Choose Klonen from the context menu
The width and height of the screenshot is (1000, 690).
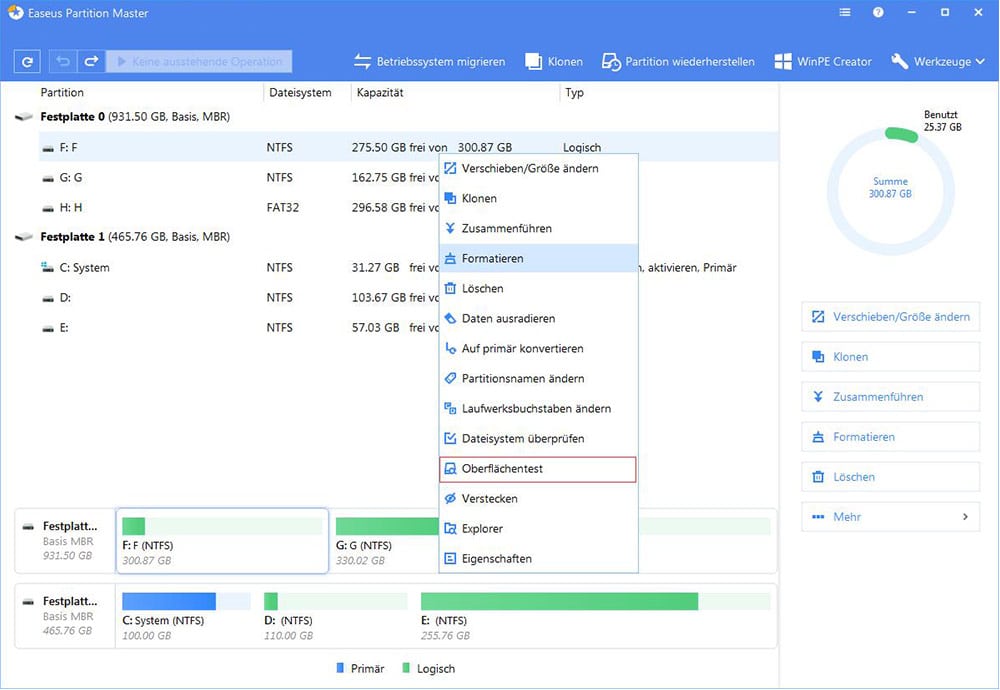click(x=538, y=198)
